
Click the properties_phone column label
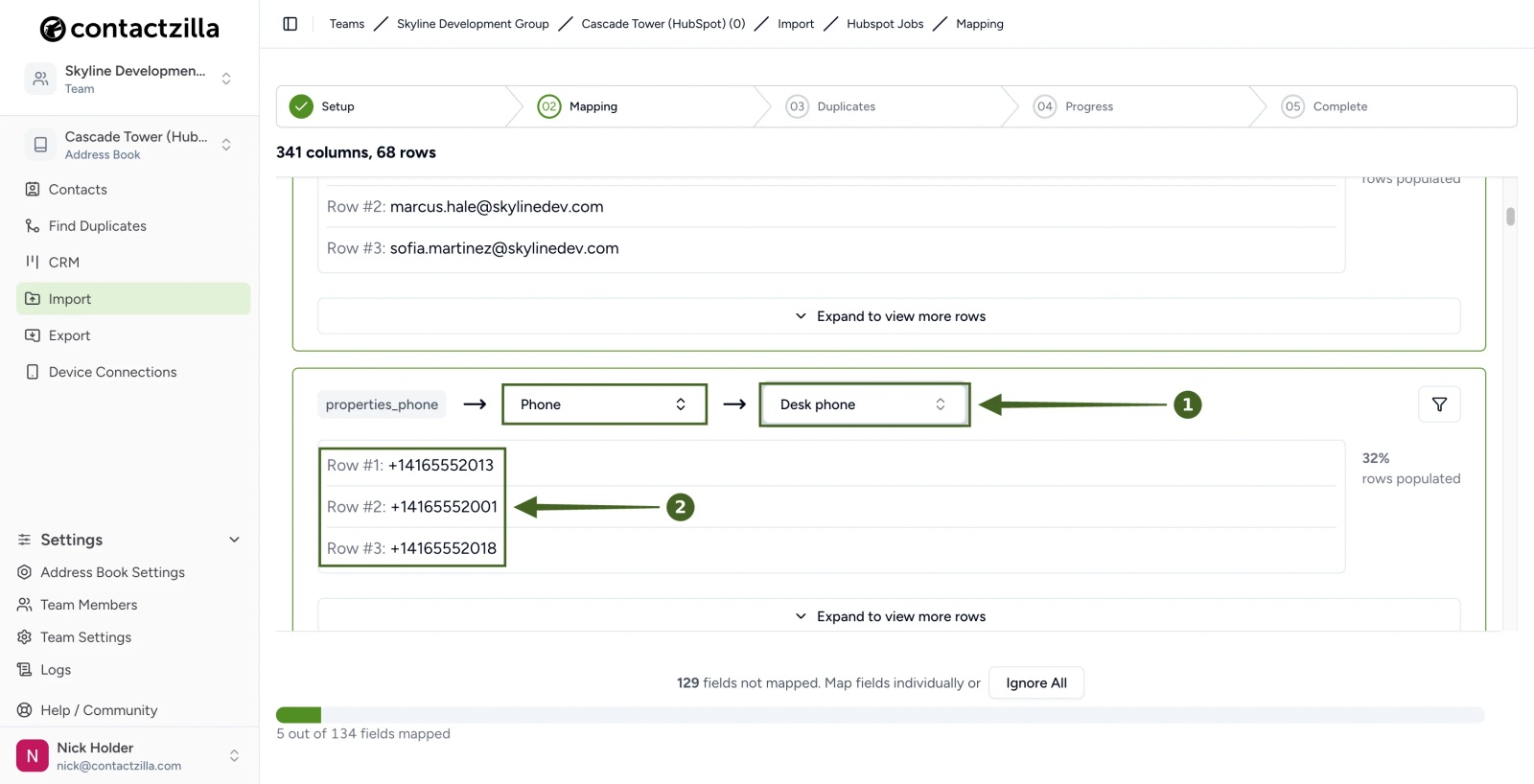(x=382, y=404)
